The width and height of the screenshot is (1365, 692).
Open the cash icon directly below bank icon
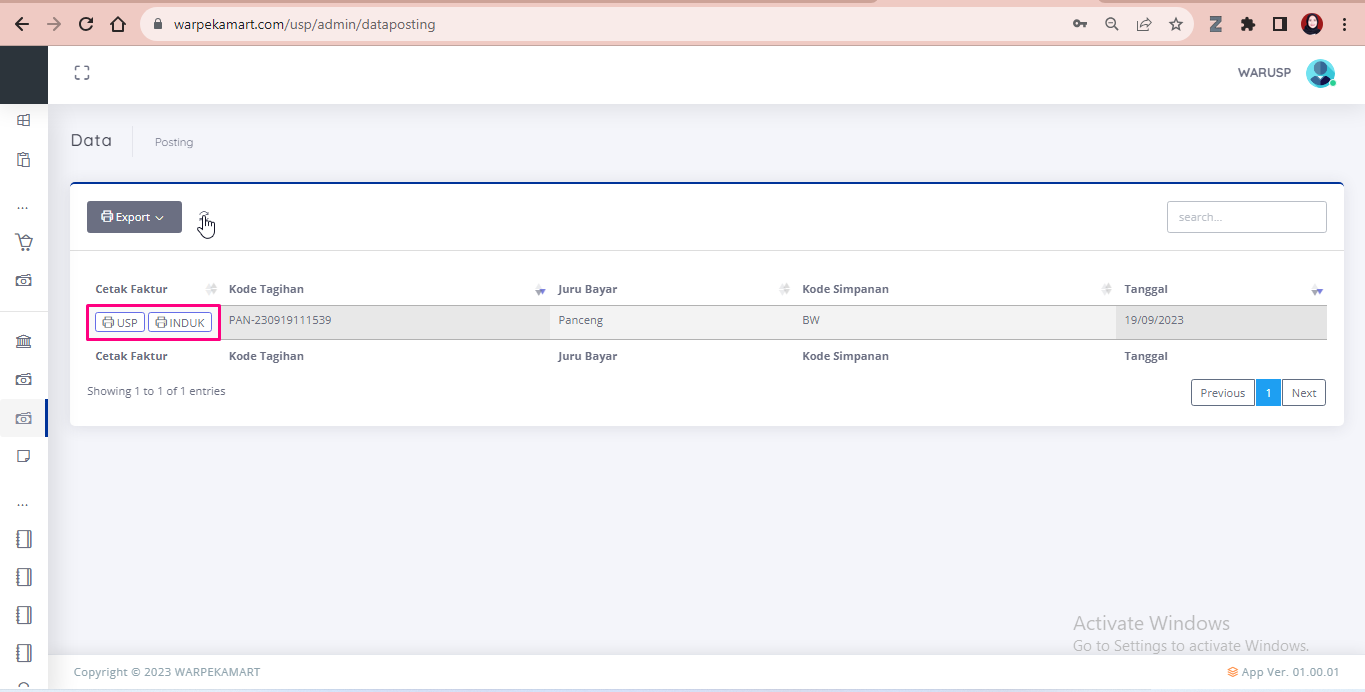pyautogui.click(x=24, y=379)
